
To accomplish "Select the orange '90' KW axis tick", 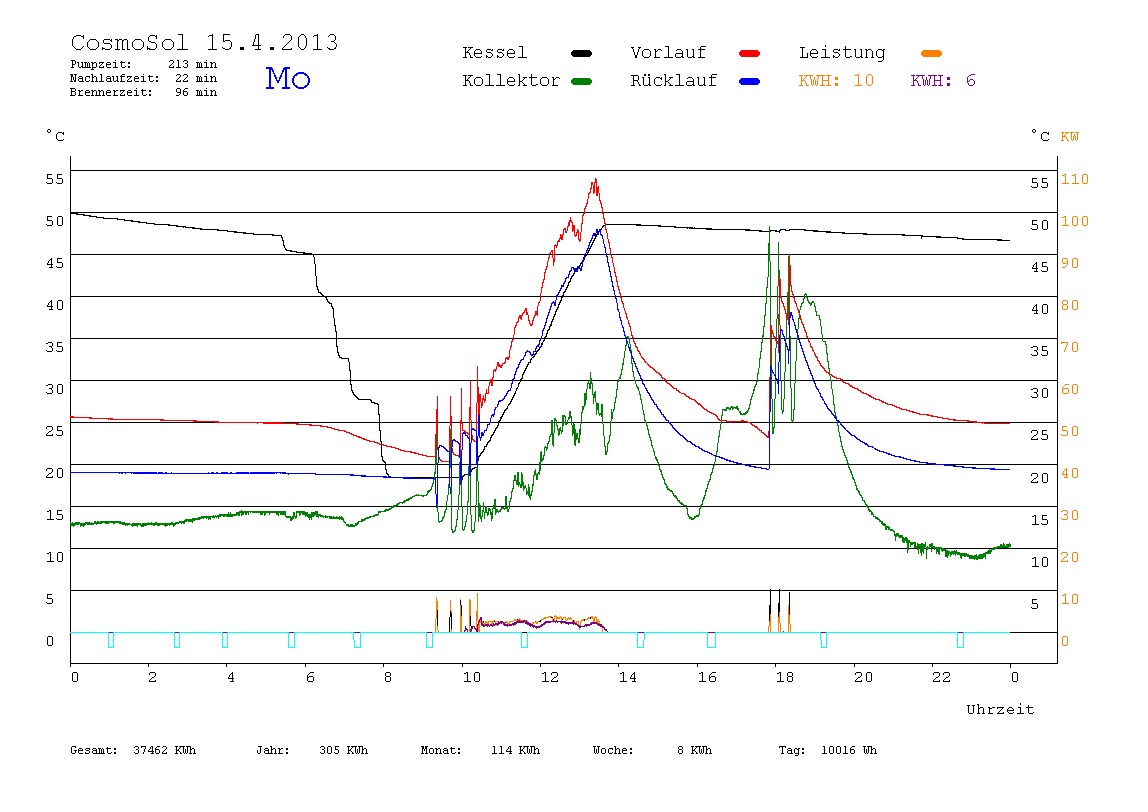I will 1070,264.
